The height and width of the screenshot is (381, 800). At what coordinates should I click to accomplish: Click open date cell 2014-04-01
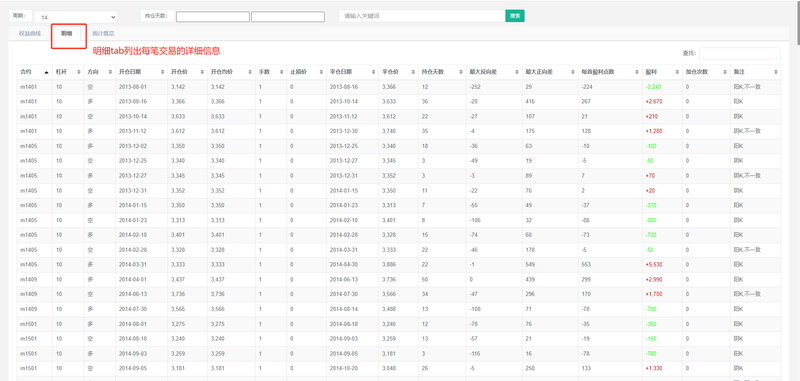[133, 279]
